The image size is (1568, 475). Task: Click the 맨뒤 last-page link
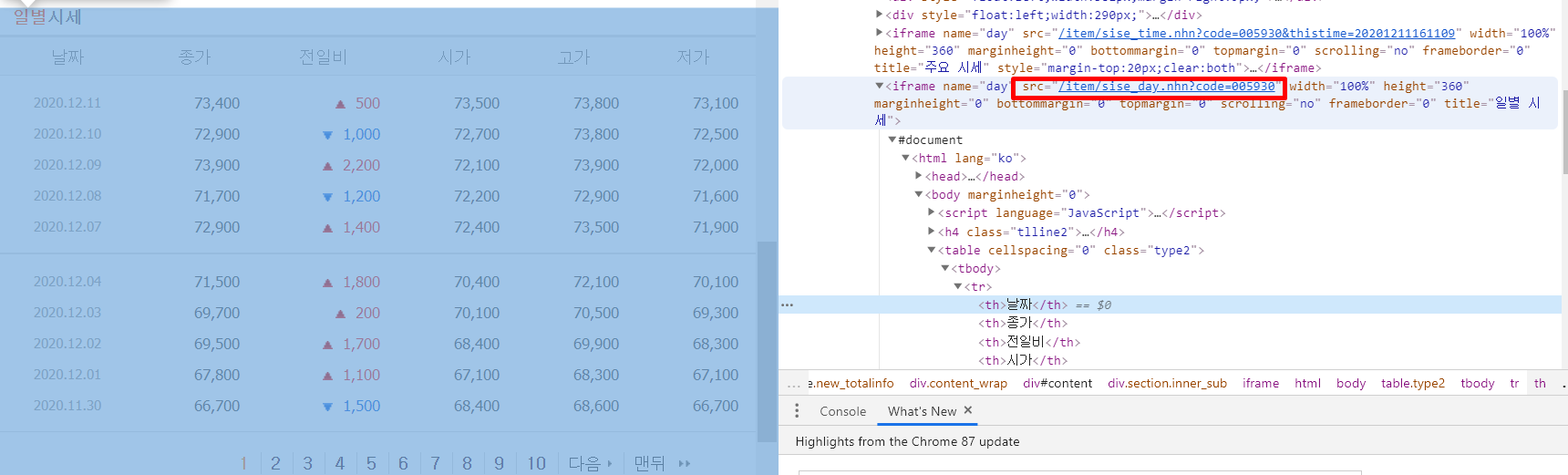[662, 463]
